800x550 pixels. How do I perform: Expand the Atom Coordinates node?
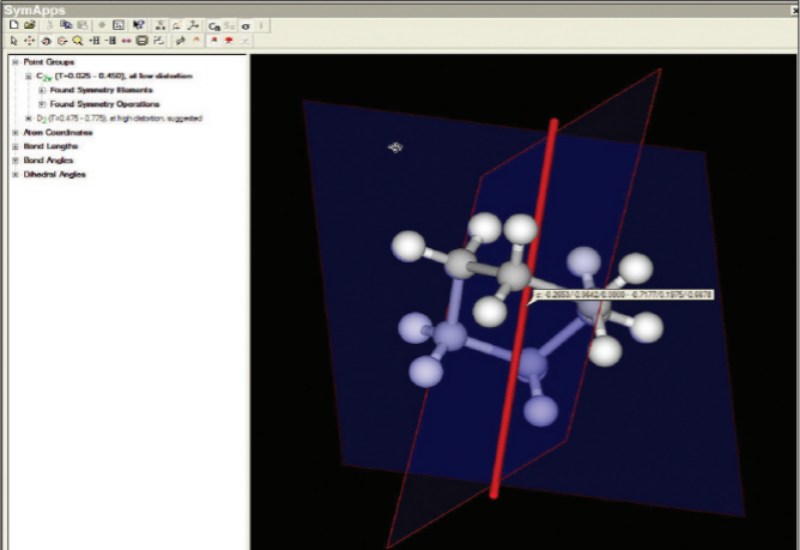click(15, 132)
